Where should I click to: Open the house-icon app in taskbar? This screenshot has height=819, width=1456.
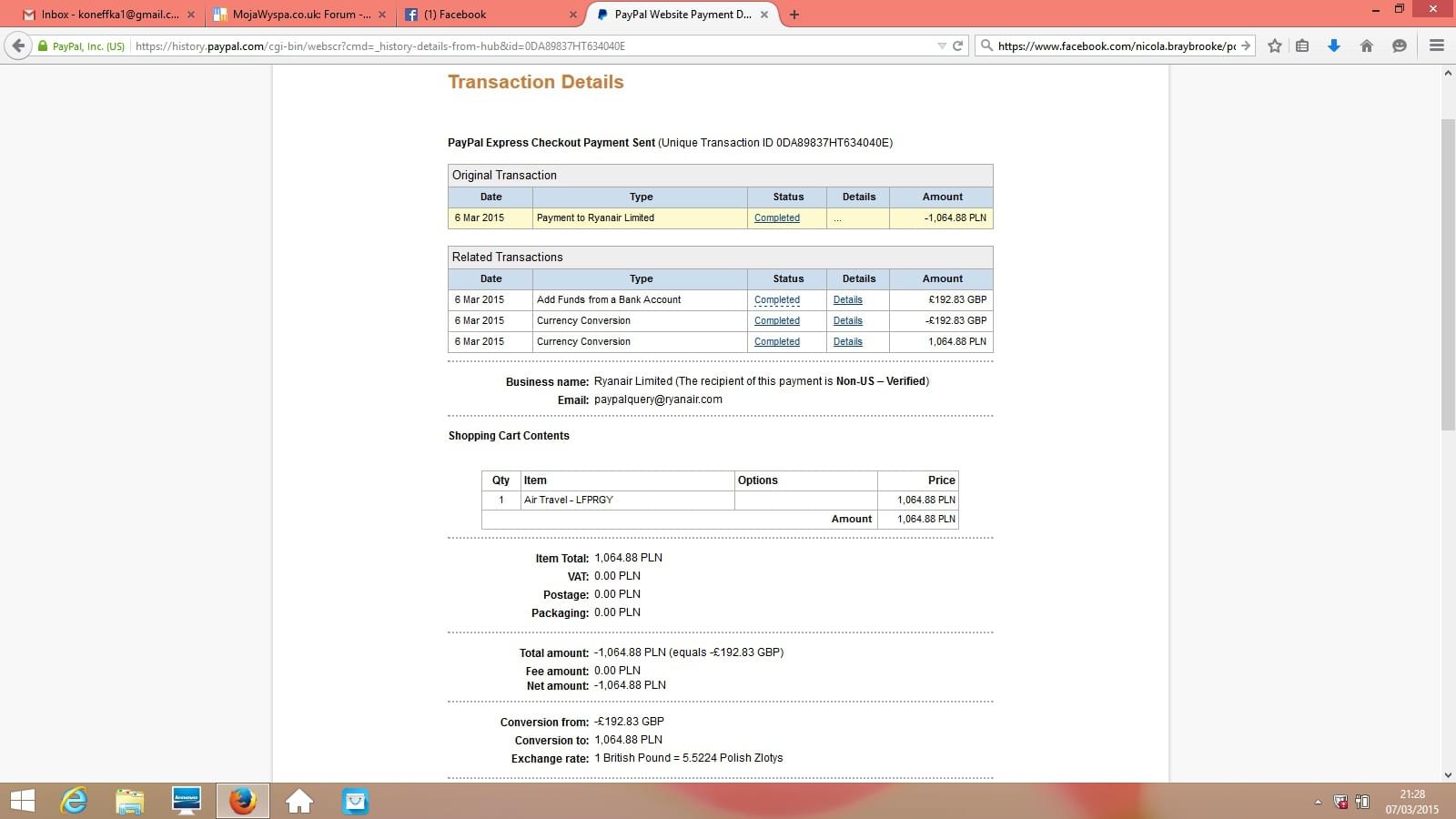coord(299,801)
